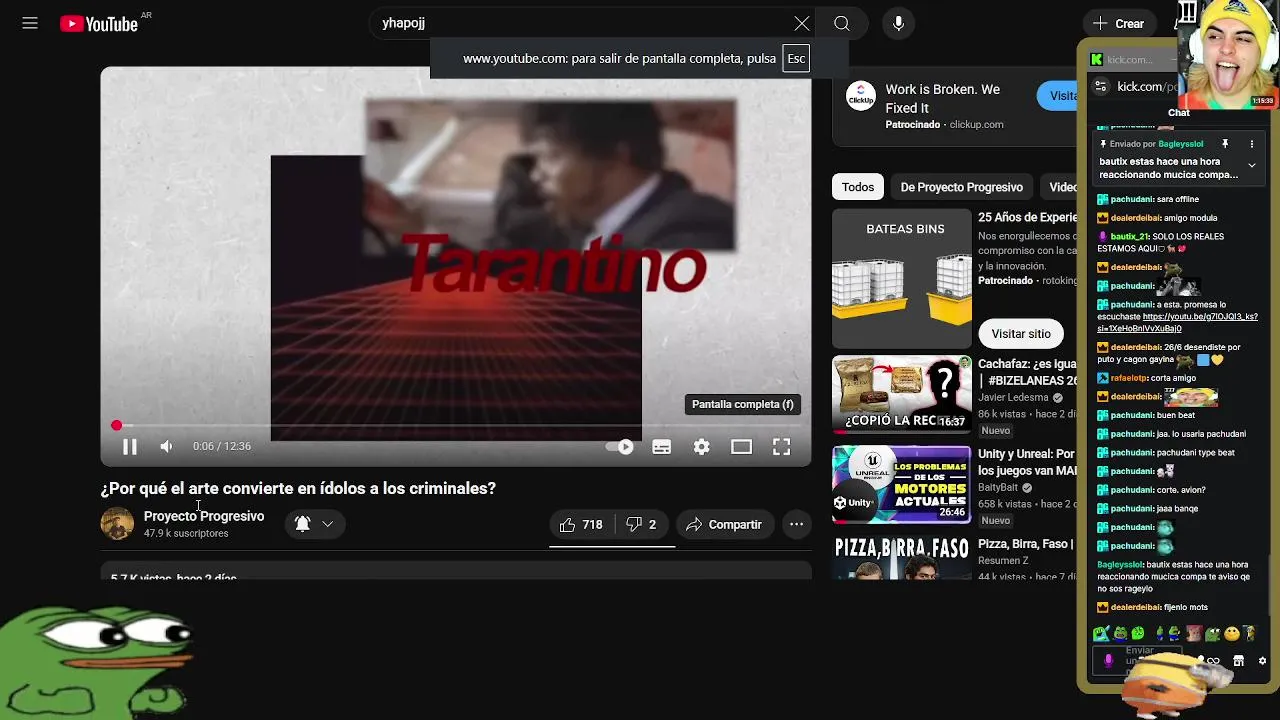The height and width of the screenshot is (720, 1280).
Task: Toggle the autoplay switch in the player
Action: click(x=620, y=447)
